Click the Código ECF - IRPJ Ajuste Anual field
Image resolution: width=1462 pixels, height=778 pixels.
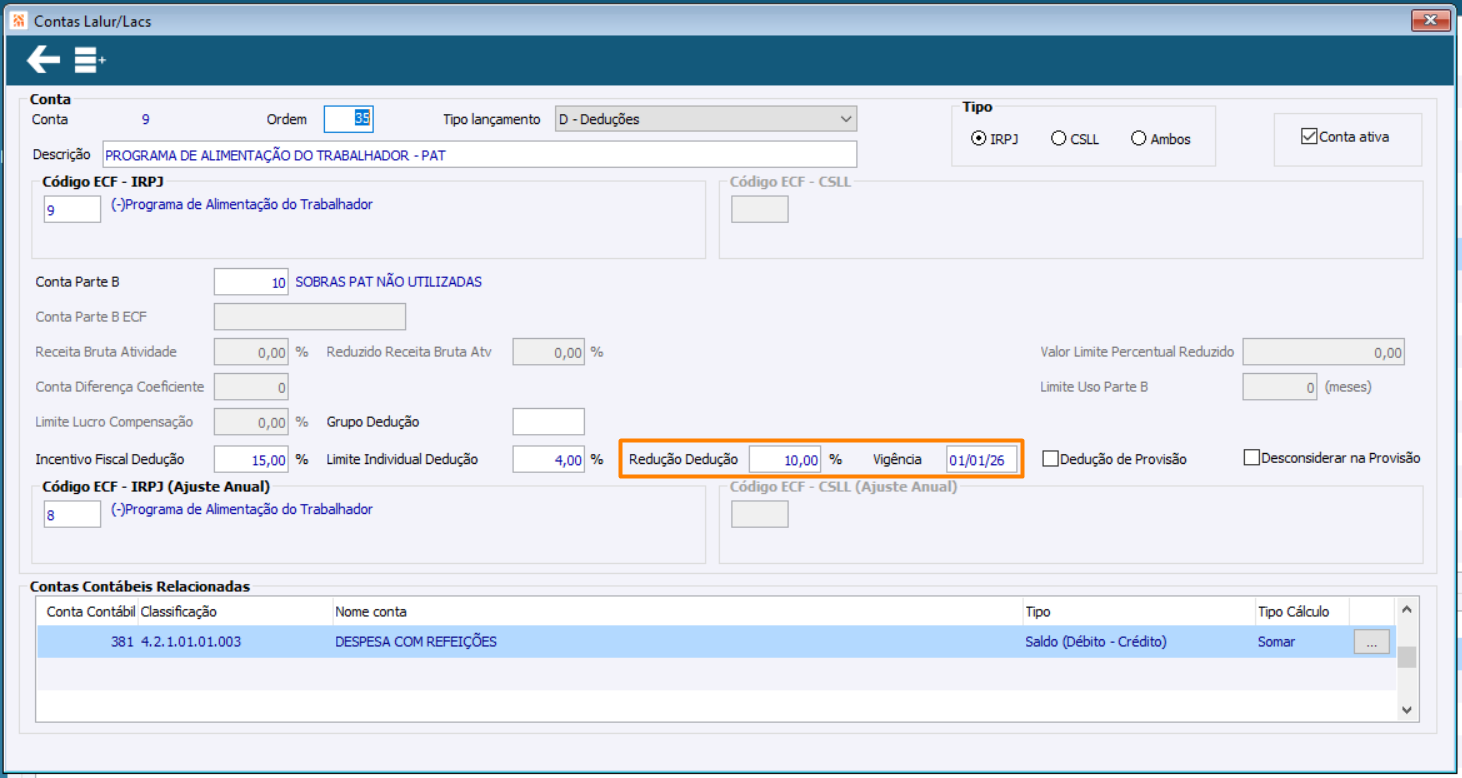tap(72, 514)
